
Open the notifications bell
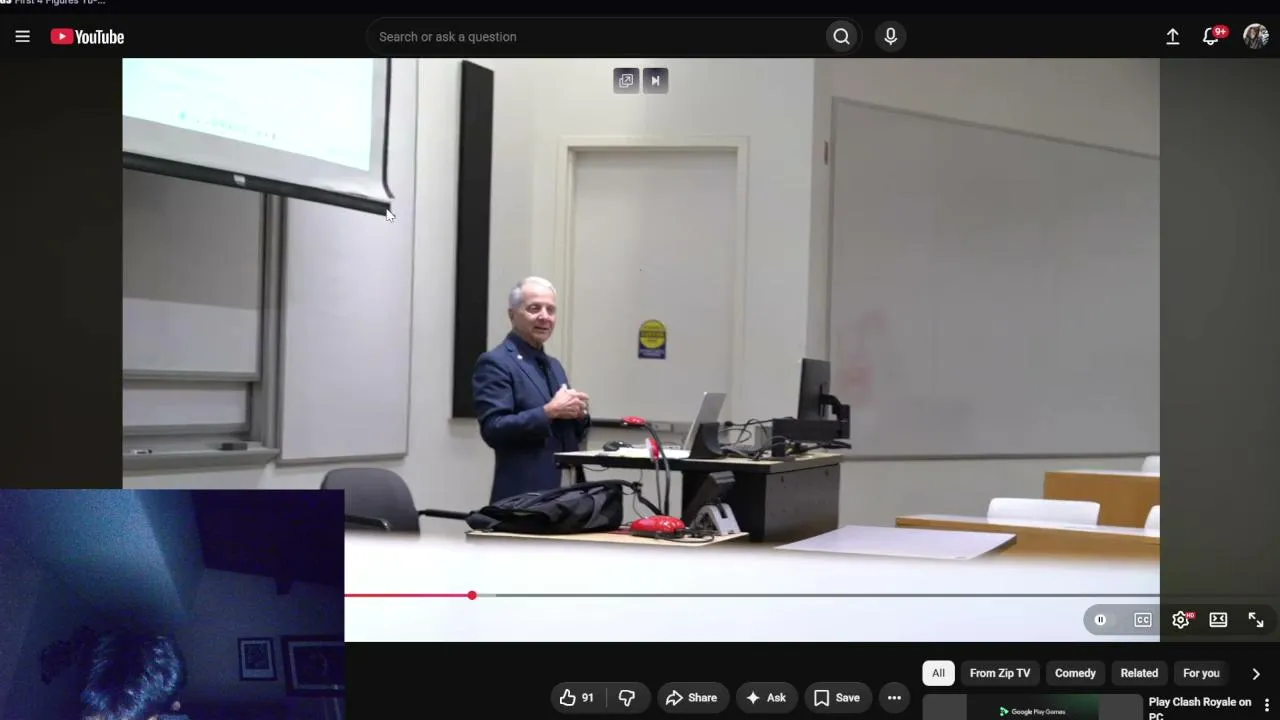click(x=1211, y=37)
